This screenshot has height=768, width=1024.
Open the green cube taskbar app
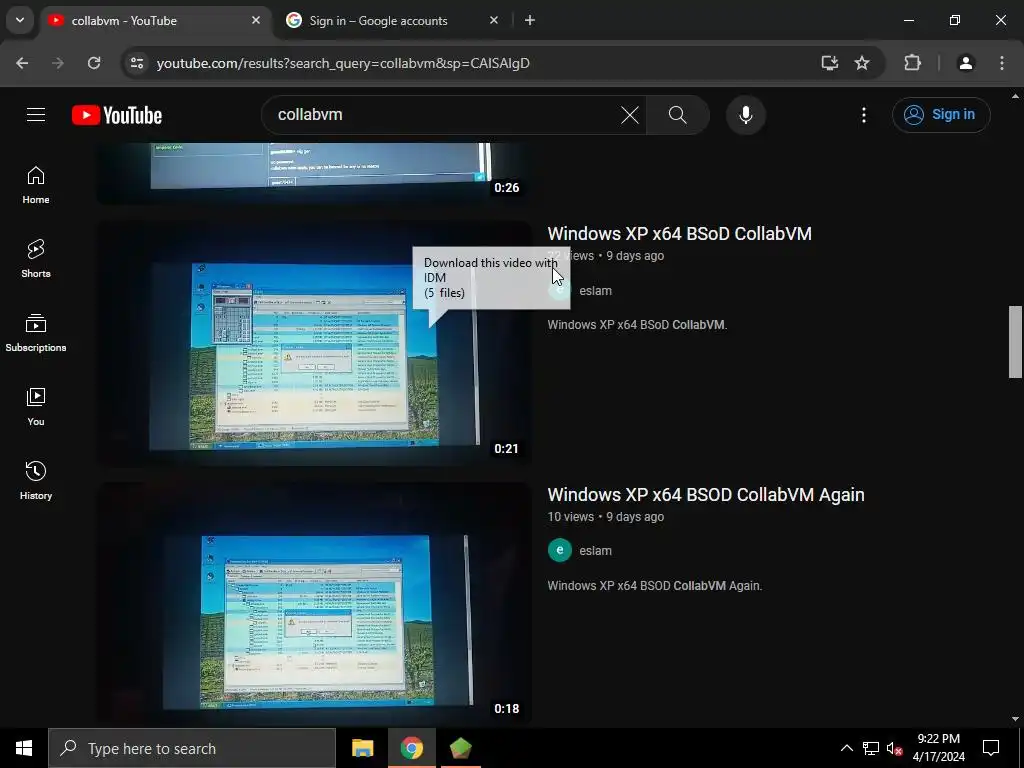[x=460, y=748]
